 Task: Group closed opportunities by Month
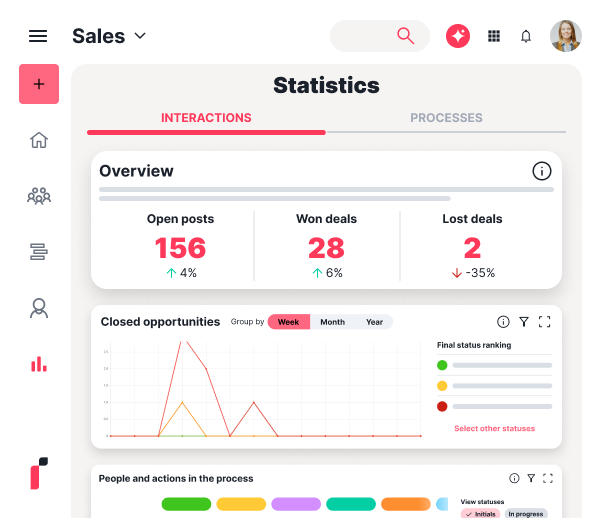coord(332,322)
